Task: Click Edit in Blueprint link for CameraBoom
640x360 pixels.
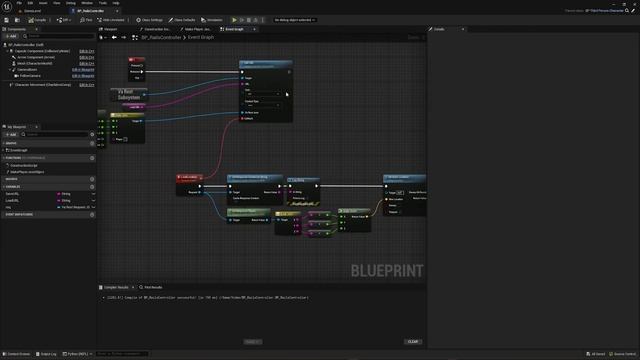Action: [83, 70]
